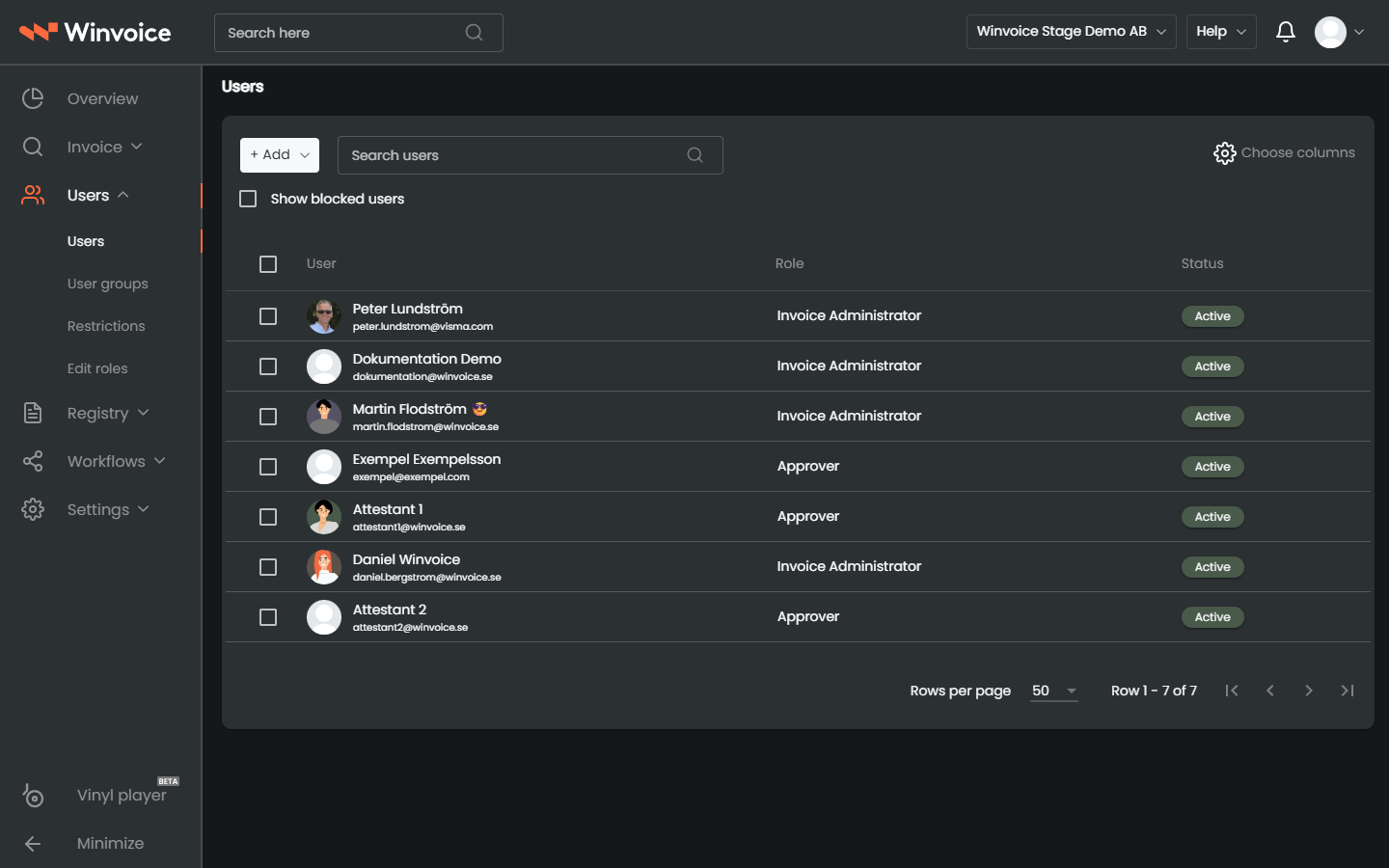
Task: Tick the select-all checkbox in the table header
Action: tap(268, 264)
